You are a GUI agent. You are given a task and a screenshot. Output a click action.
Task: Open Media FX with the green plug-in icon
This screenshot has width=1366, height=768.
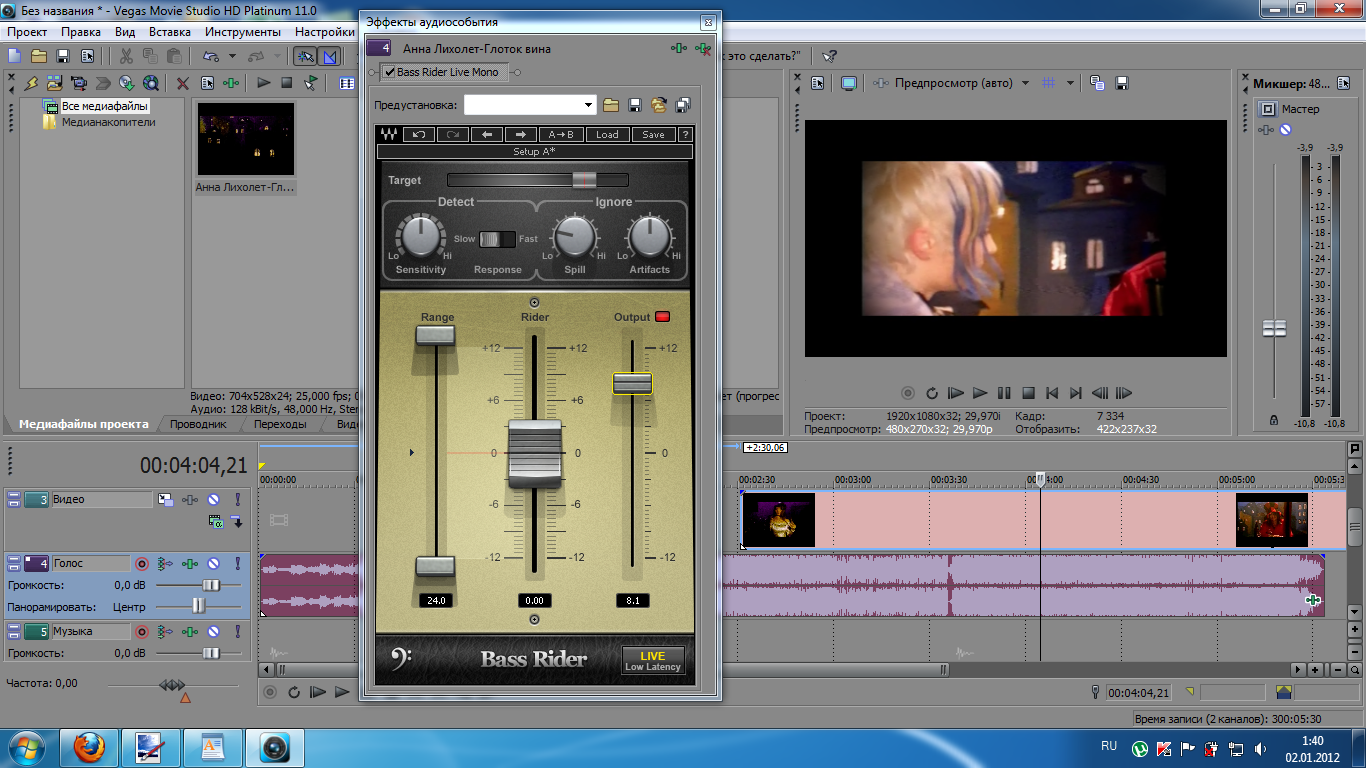tap(232, 83)
